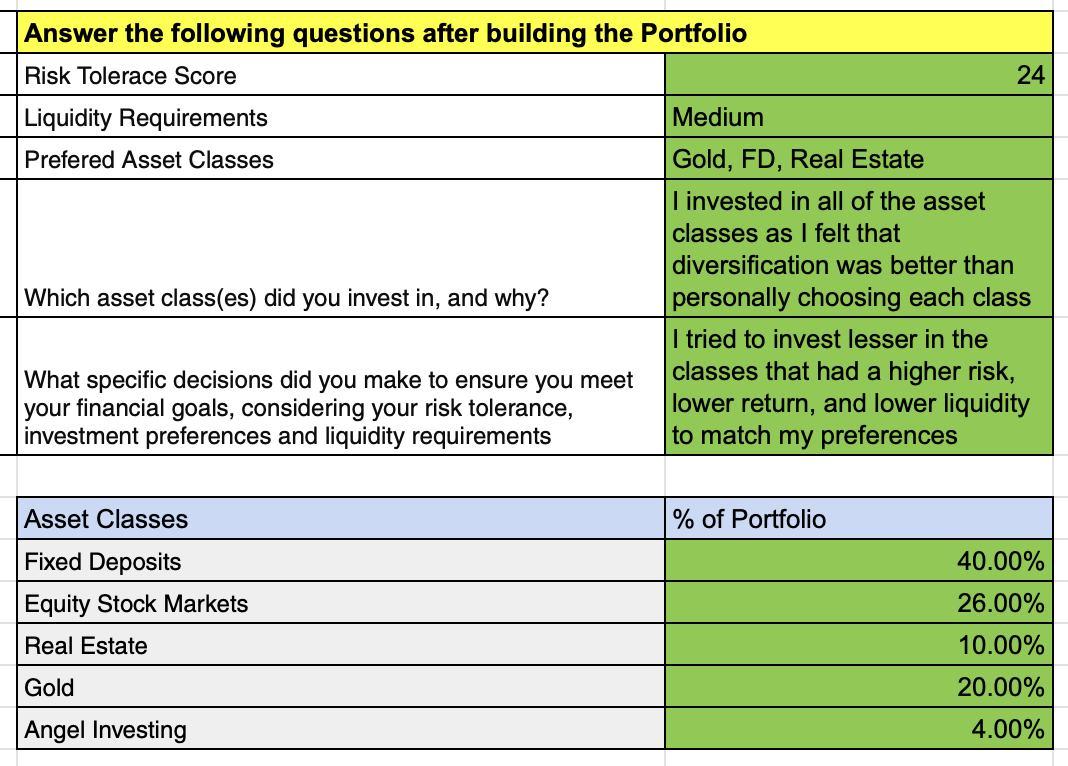
Task: Click the Risk Tolerace Score label cell
Action: pos(342,76)
